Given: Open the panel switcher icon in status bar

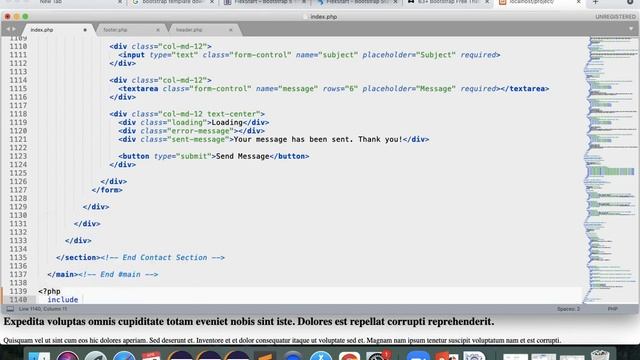Looking at the screenshot, I should pyautogui.click(x=10, y=309).
